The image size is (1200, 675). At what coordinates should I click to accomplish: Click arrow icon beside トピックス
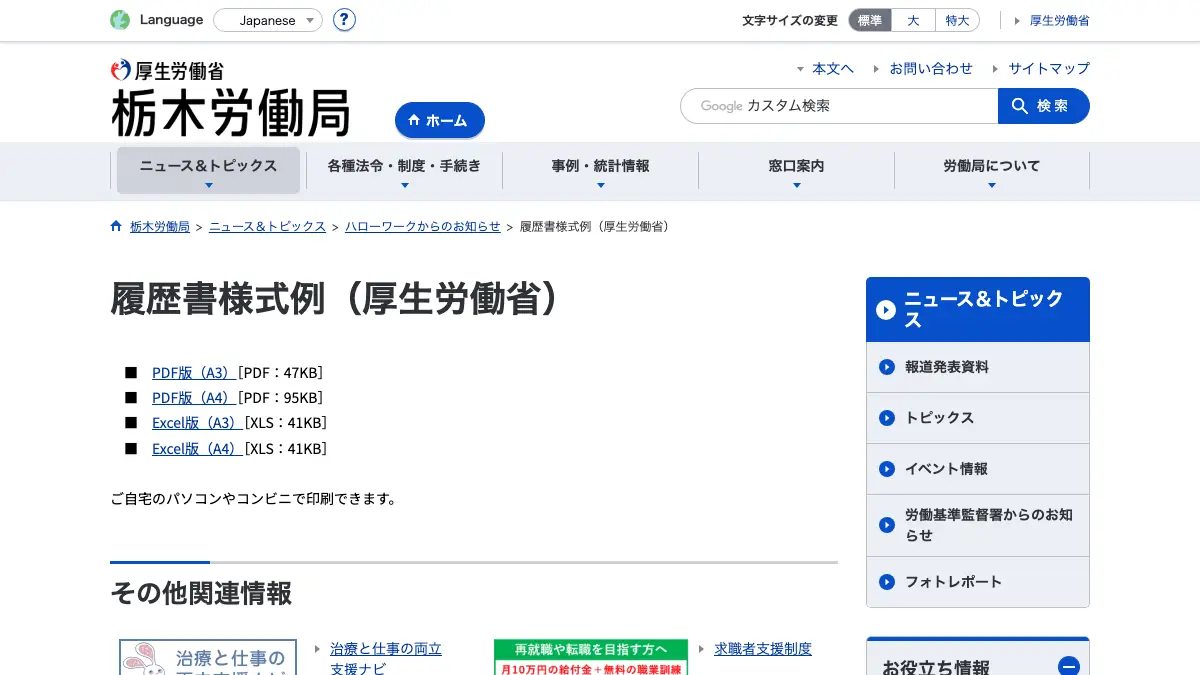pyautogui.click(x=886, y=418)
